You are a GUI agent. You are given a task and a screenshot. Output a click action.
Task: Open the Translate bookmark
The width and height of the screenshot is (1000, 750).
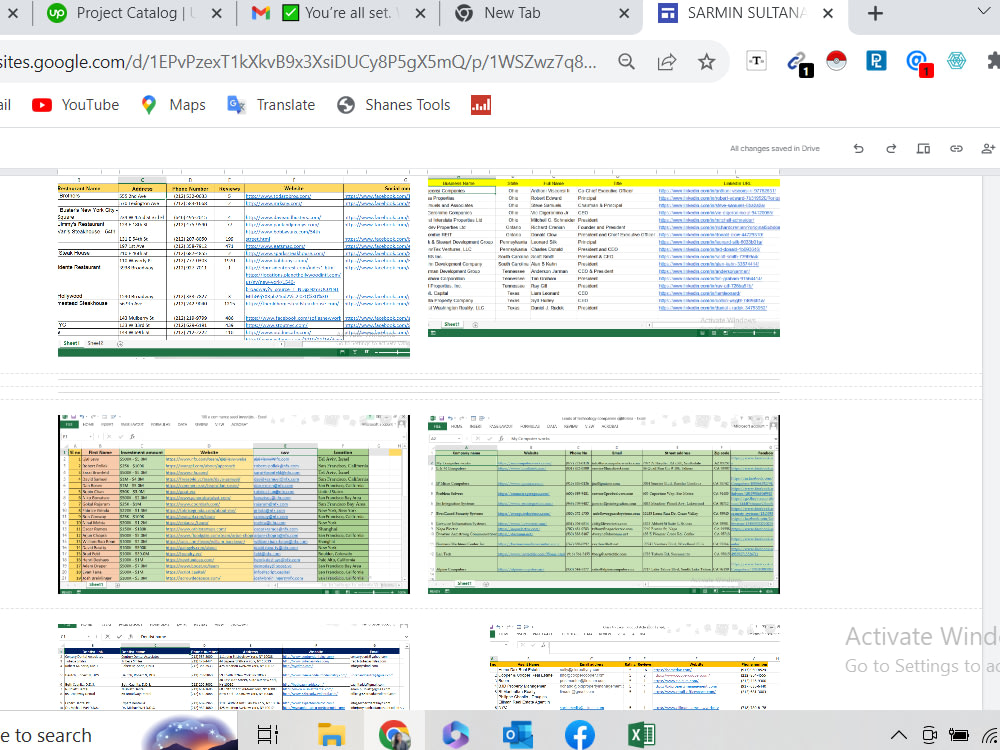pyautogui.click(x=271, y=105)
